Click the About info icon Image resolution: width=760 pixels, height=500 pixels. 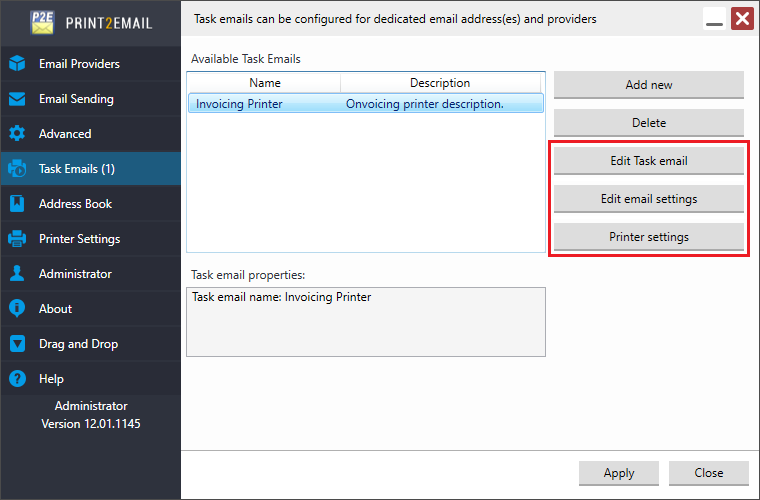pos(17,309)
